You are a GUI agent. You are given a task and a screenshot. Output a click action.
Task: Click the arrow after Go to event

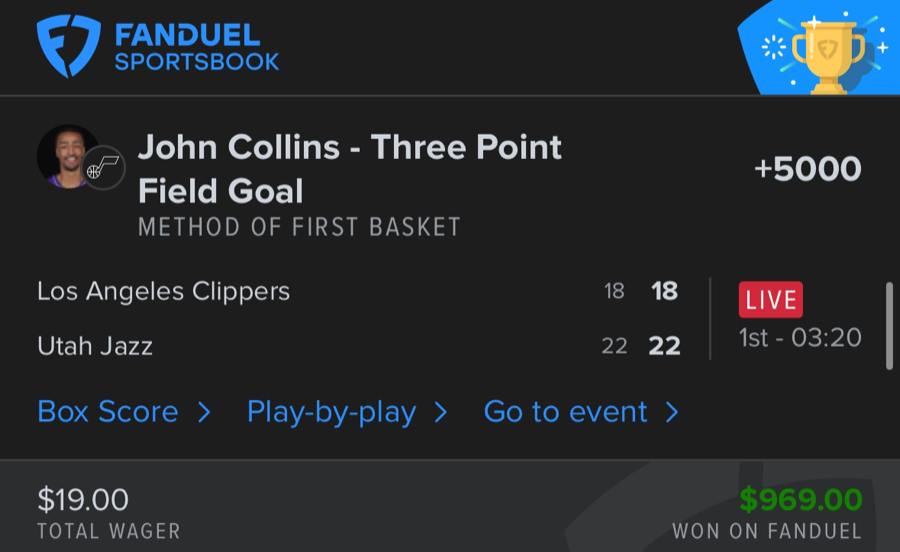pyautogui.click(x=672, y=412)
